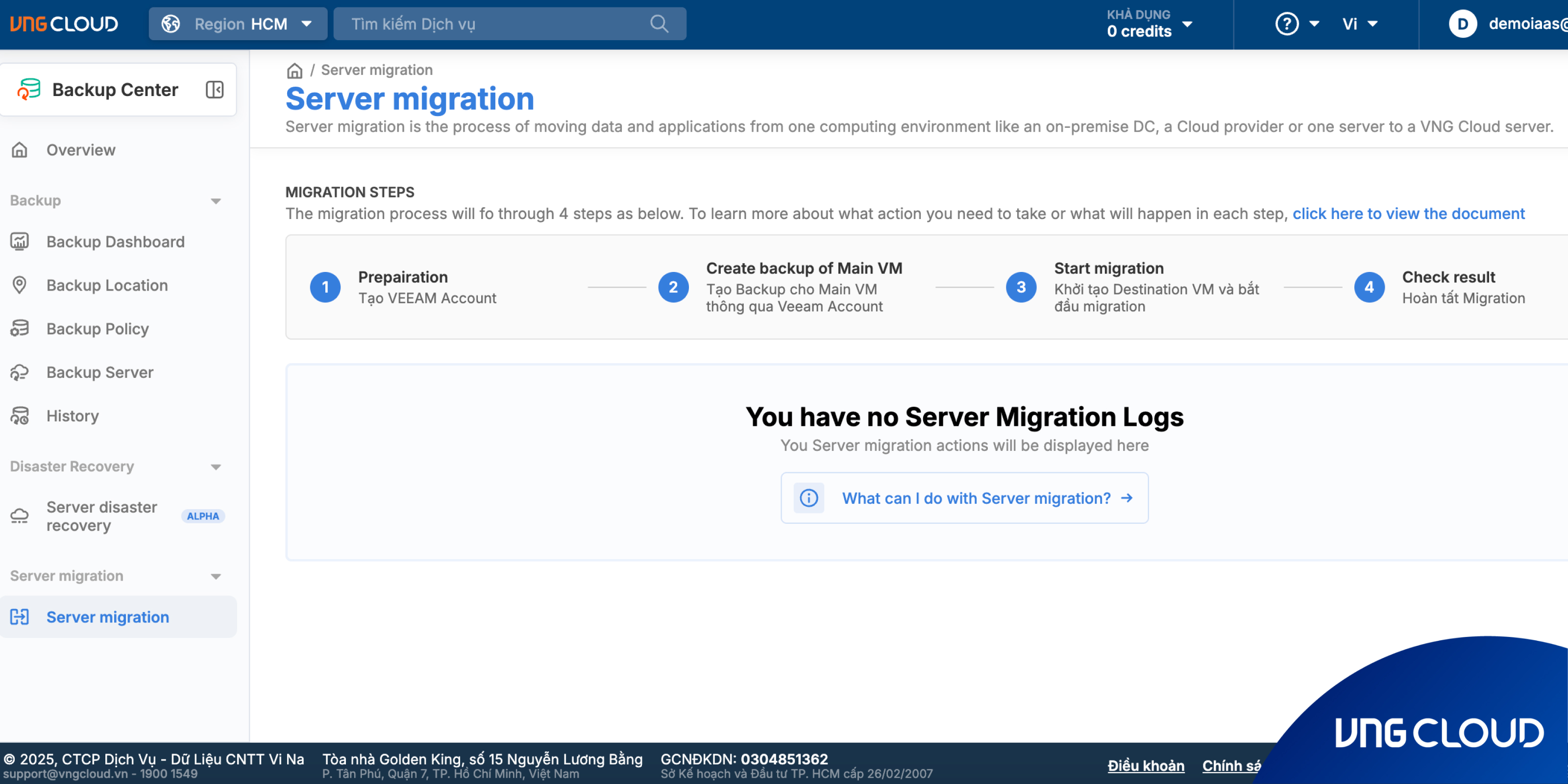This screenshot has width=1568, height=784.
Task: Click the search magnifier icon
Action: click(659, 24)
